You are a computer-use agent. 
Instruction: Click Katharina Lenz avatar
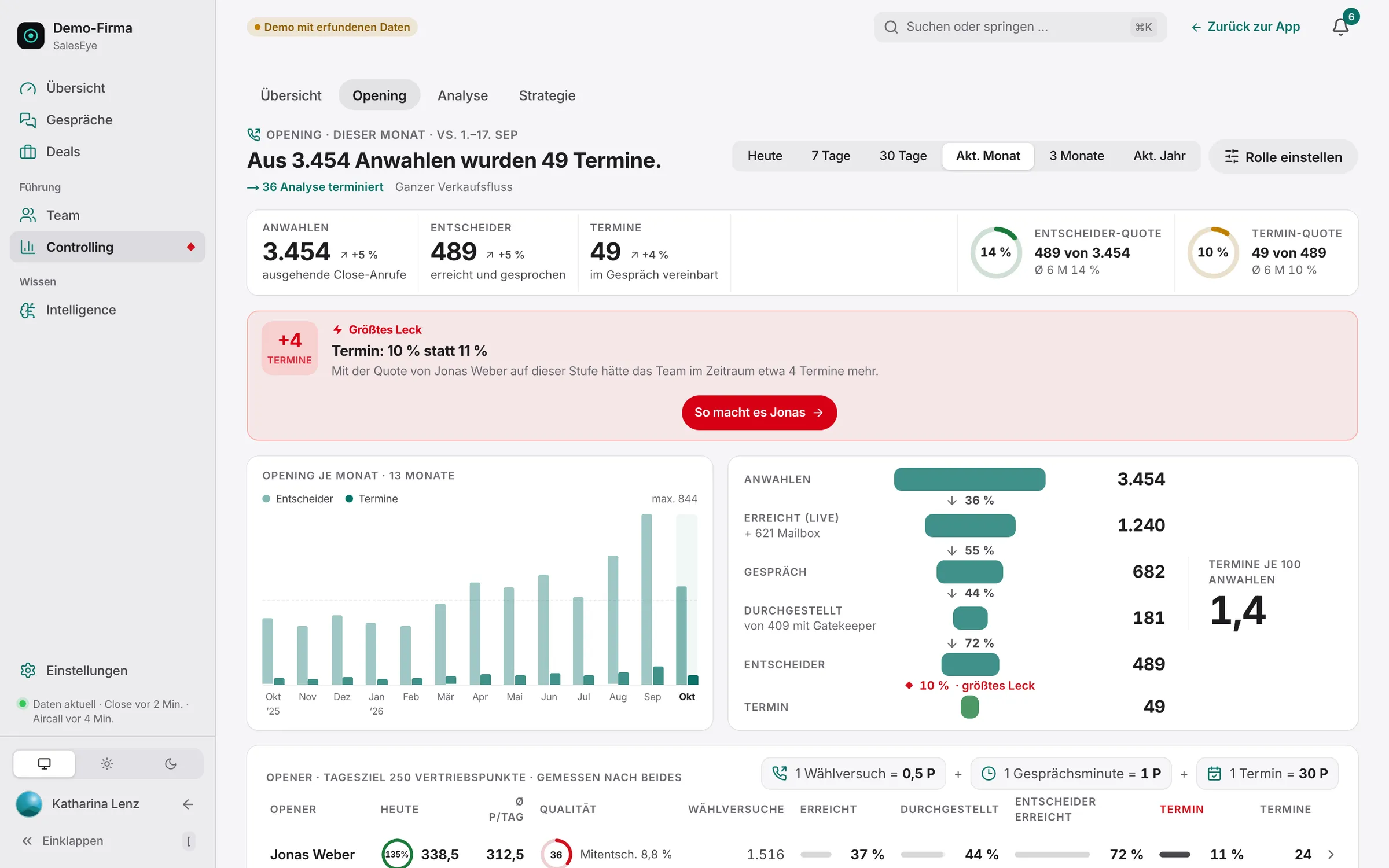(29, 804)
